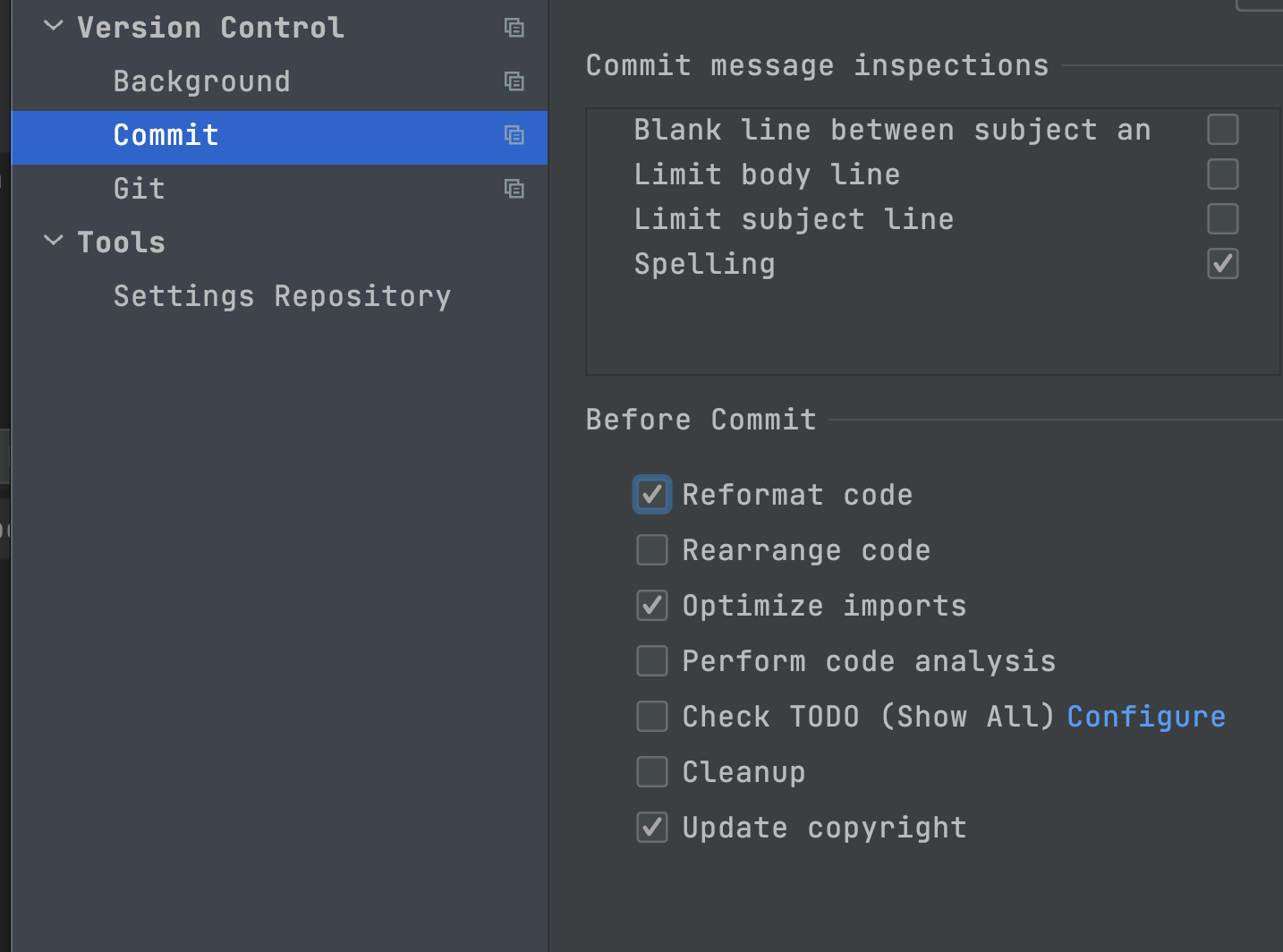Viewport: 1283px width, 952px height.
Task: Enable Rearrange code before commit
Action: click(652, 549)
